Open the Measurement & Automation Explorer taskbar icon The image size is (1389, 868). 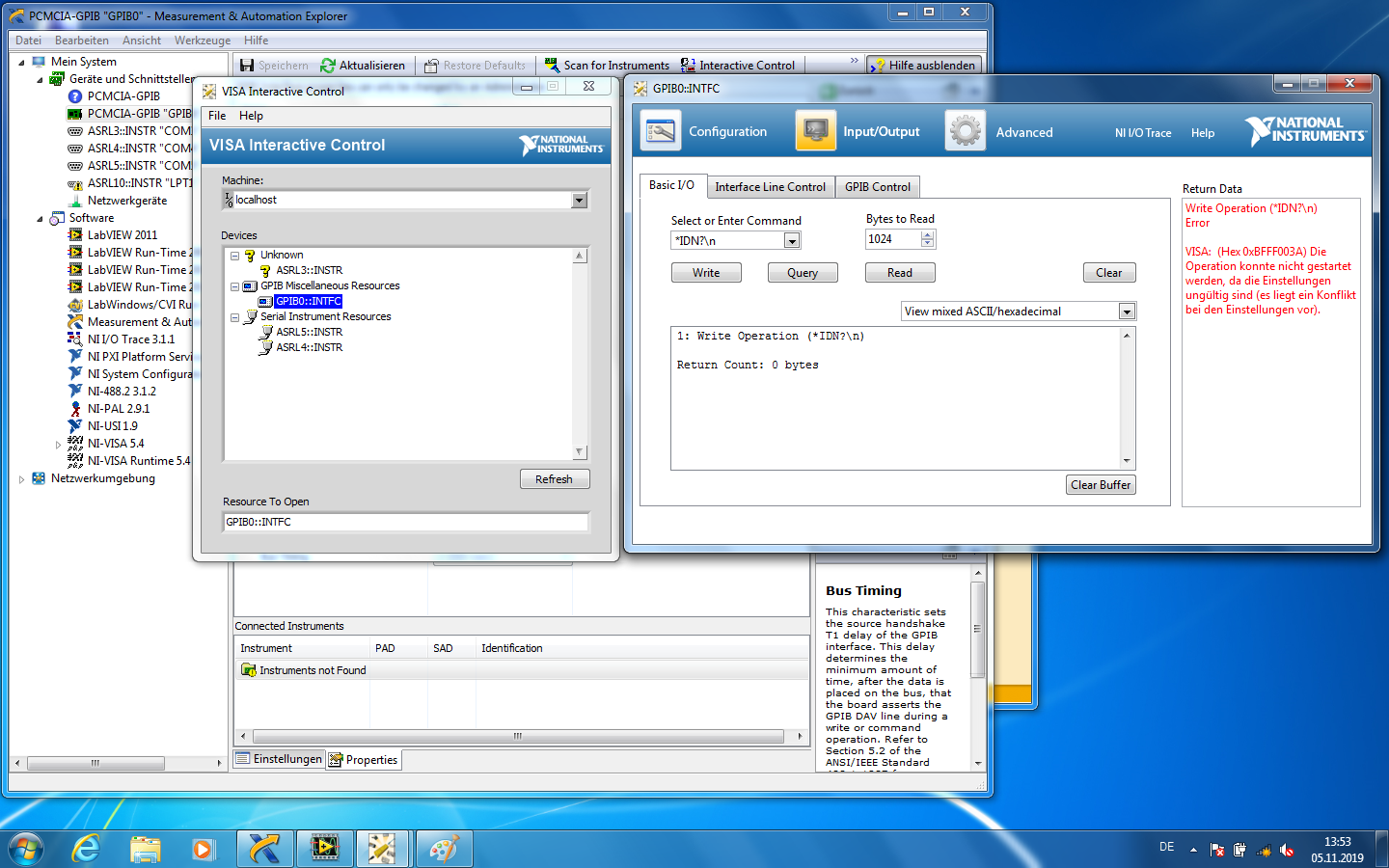[264, 849]
